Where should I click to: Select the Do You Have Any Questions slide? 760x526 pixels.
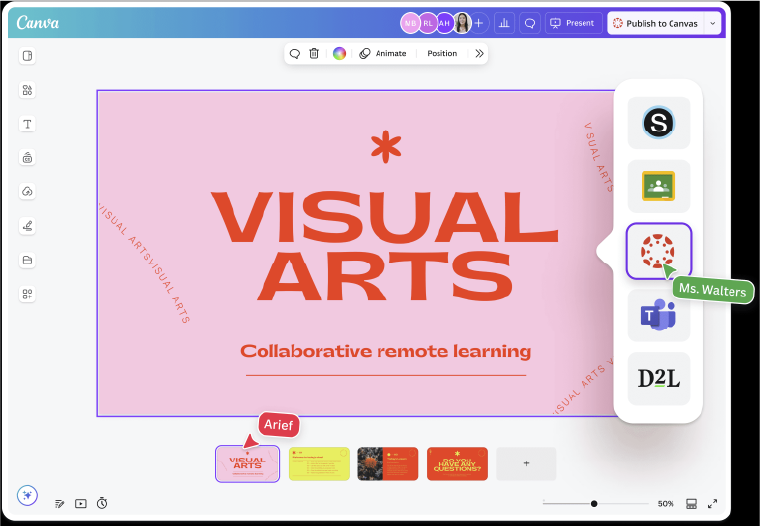coord(457,464)
